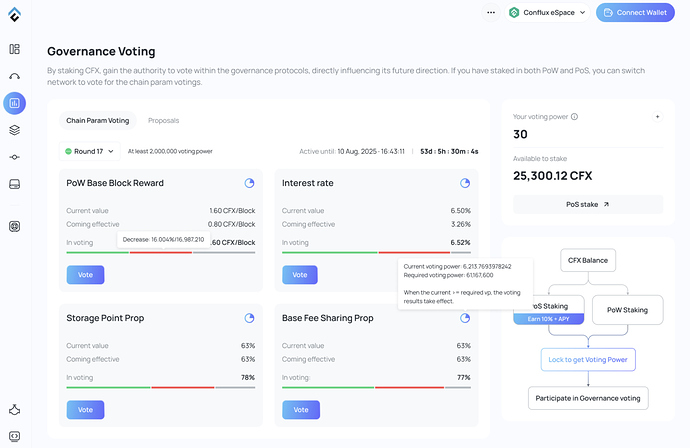Open the dashboard icon in sidebar
Viewport: 690px width, 448px height.
coord(15,49)
